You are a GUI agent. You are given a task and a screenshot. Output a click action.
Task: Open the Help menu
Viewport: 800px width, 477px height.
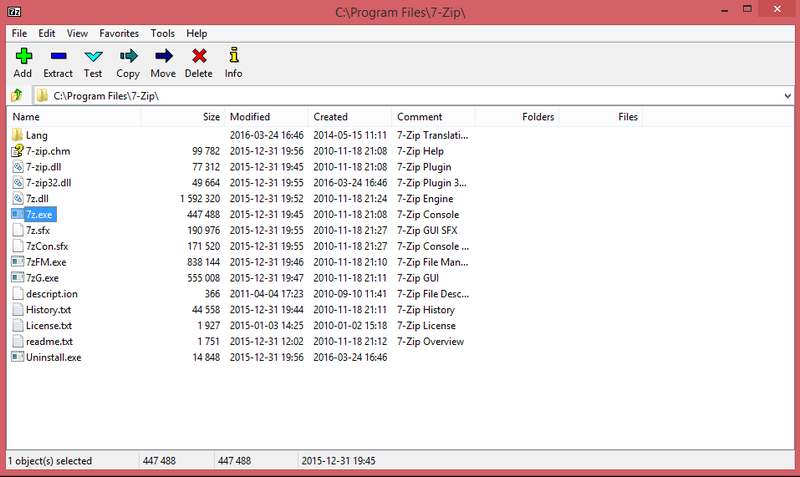point(196,33)
